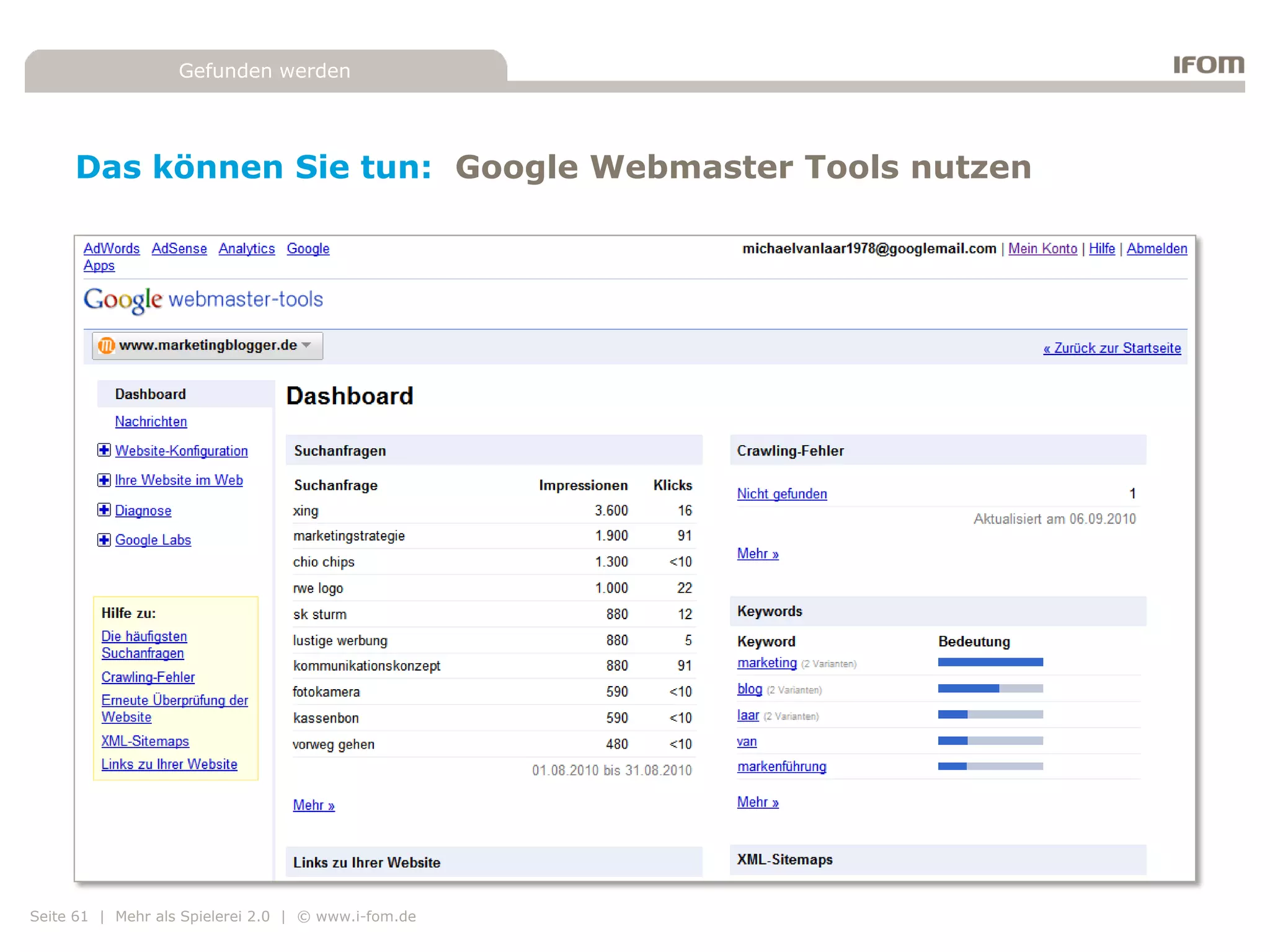Open the Diagnose menu link
Viewport: 1270px width, 952px height.
point(143,511)
